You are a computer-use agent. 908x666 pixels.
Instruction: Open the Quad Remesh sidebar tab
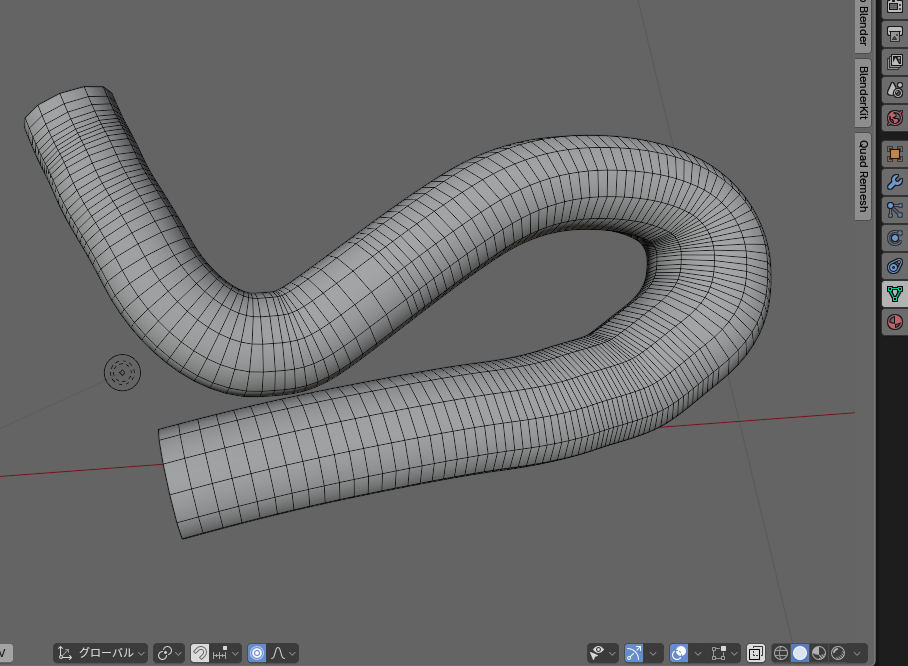[863, 176]
